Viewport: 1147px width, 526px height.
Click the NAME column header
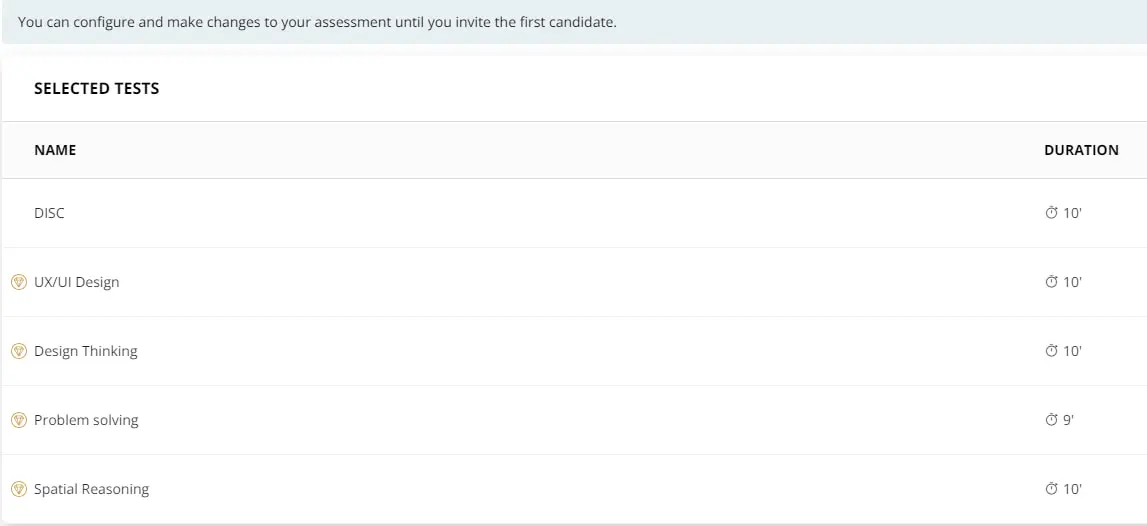[55, 150]
